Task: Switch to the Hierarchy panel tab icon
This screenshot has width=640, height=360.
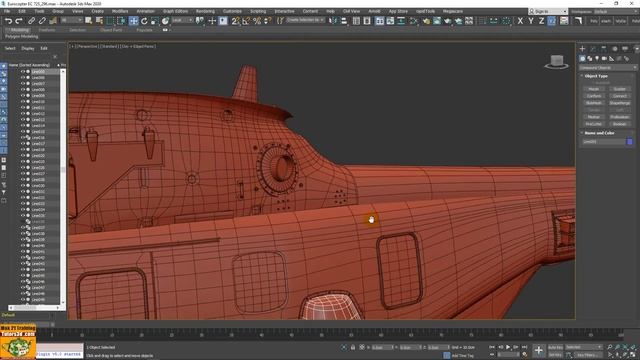Action: point(604,49)
